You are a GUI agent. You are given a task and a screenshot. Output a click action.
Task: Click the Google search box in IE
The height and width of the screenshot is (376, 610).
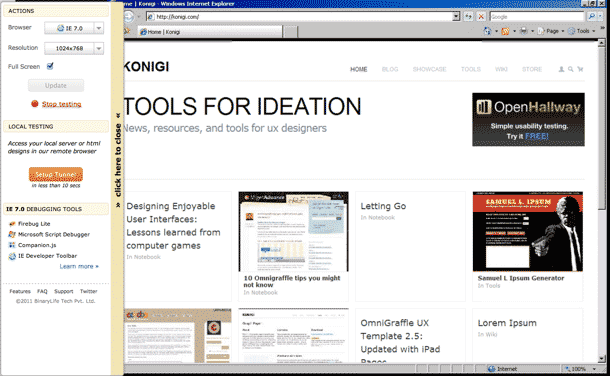click(x=537, y=17)
